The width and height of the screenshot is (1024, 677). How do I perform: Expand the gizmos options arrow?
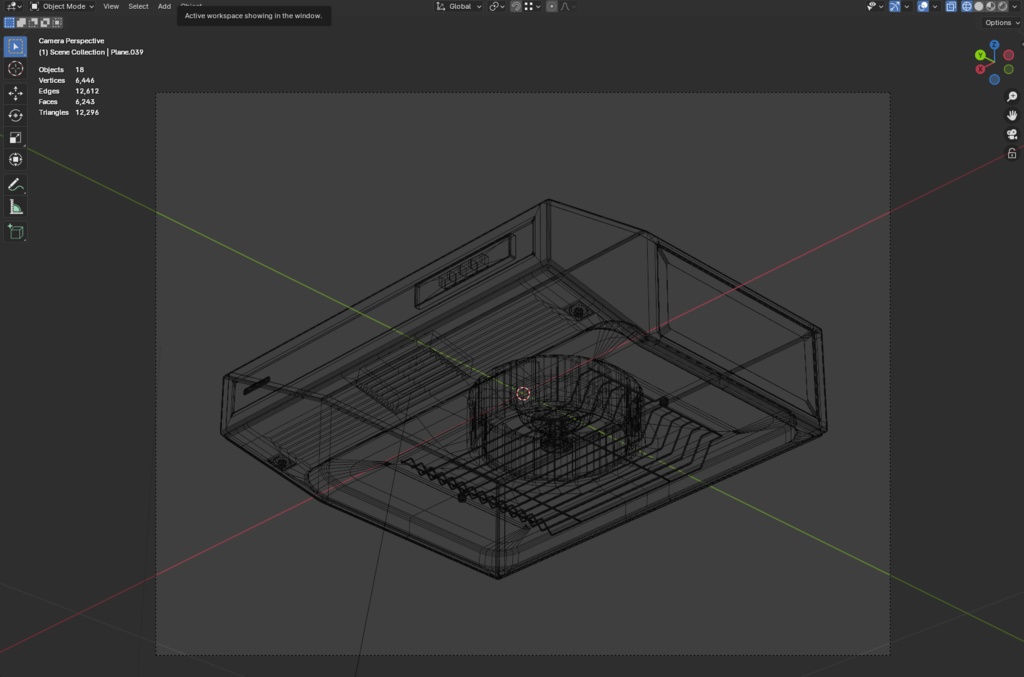click(906, 7)
